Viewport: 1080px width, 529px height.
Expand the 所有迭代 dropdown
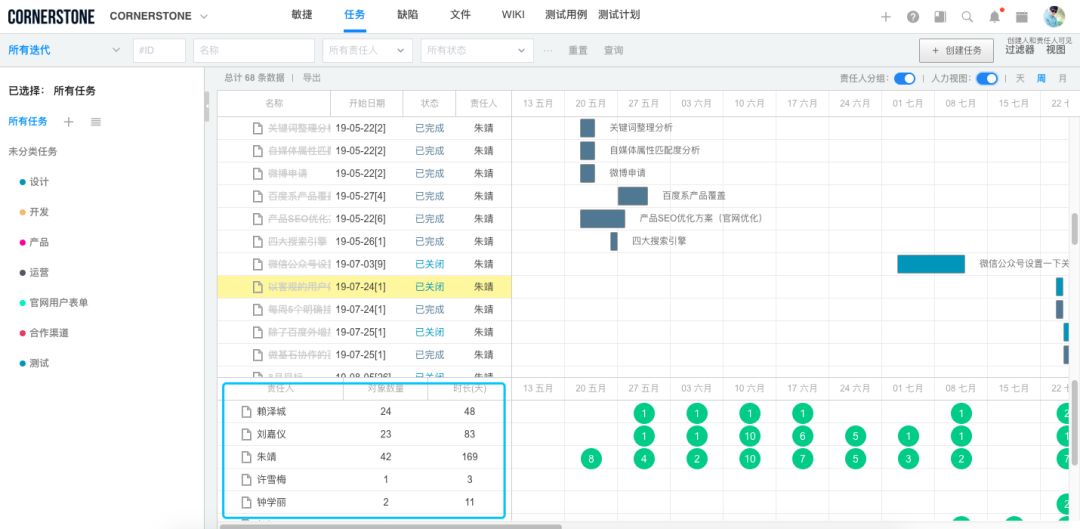coord(63,50)
